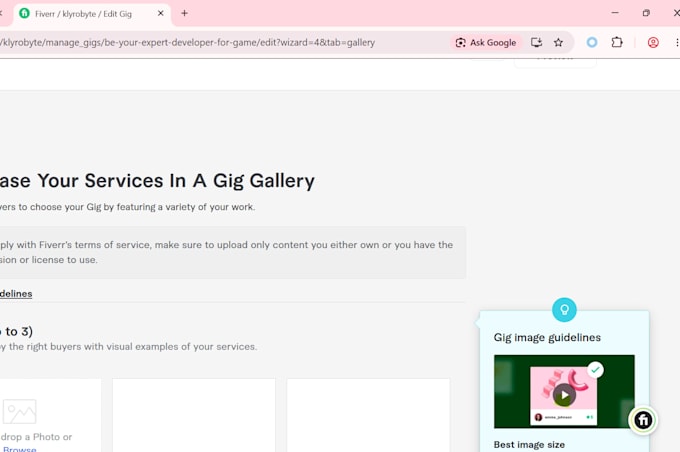Open the Fiverr floating help button
680x452 pixels.
pos(643,419)
